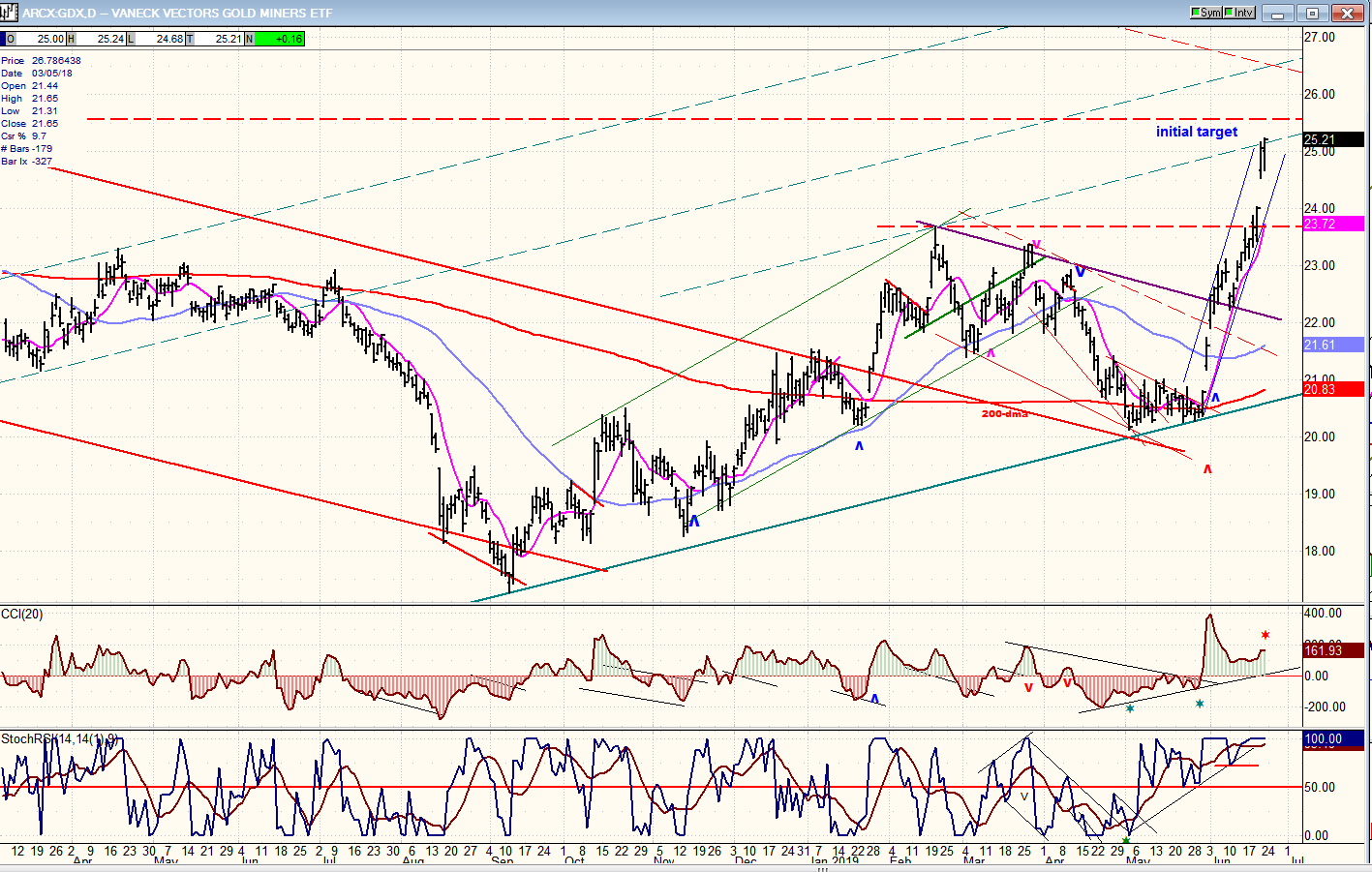This screenshot has height=872, width=1372.
Task: Select the CCI(20) indicator label
Action: [x=22, y=614]
